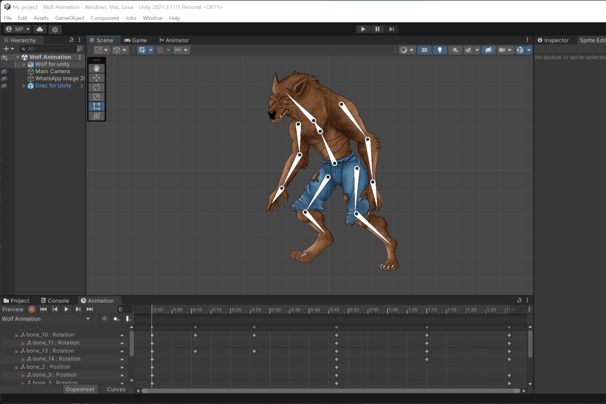This screenshot has height=404, width=606.
Task: Open the animation clip selector dropdown
Action: [x=46, y=319]
